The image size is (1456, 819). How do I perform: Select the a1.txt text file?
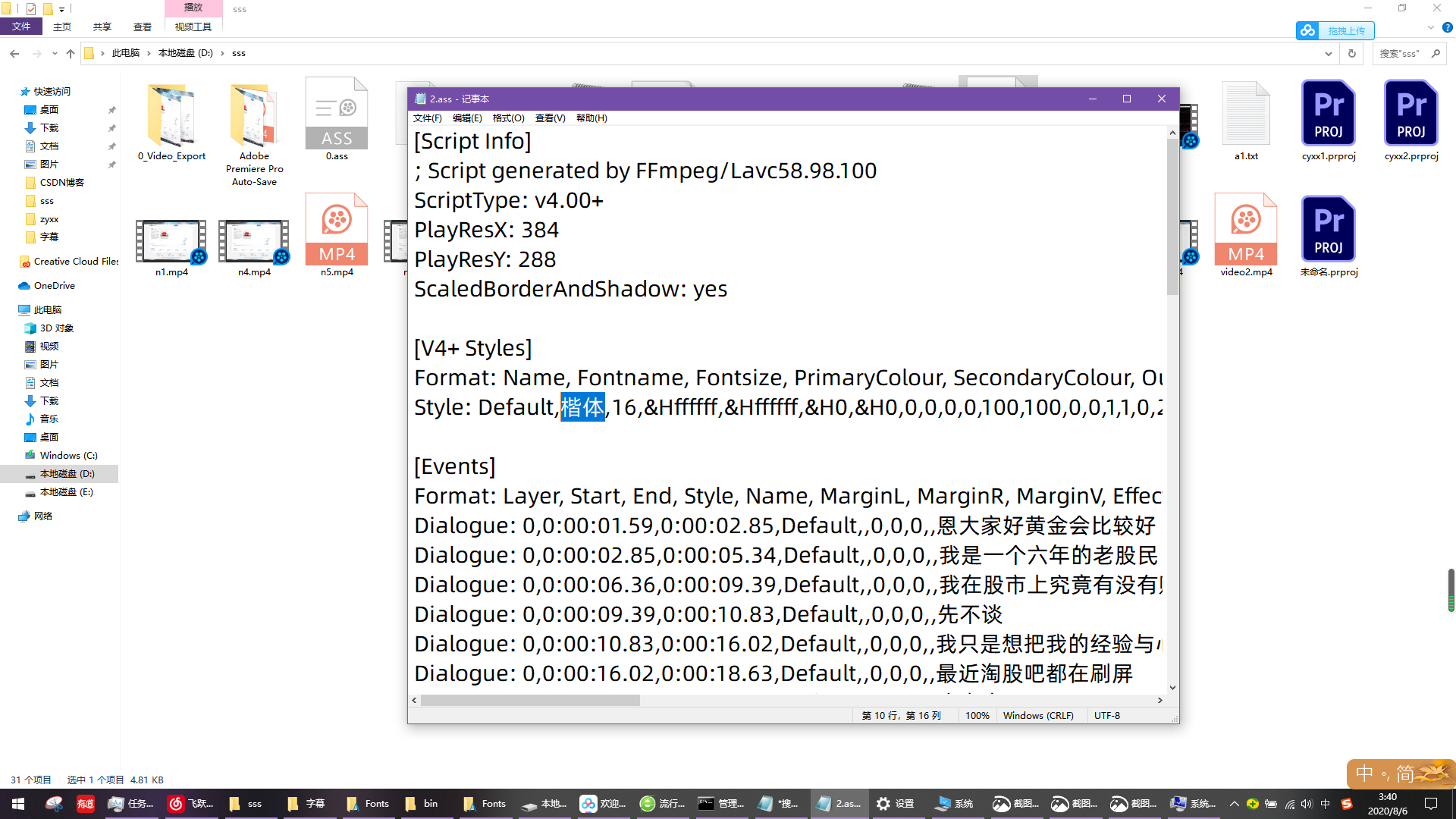point(1246,121)
